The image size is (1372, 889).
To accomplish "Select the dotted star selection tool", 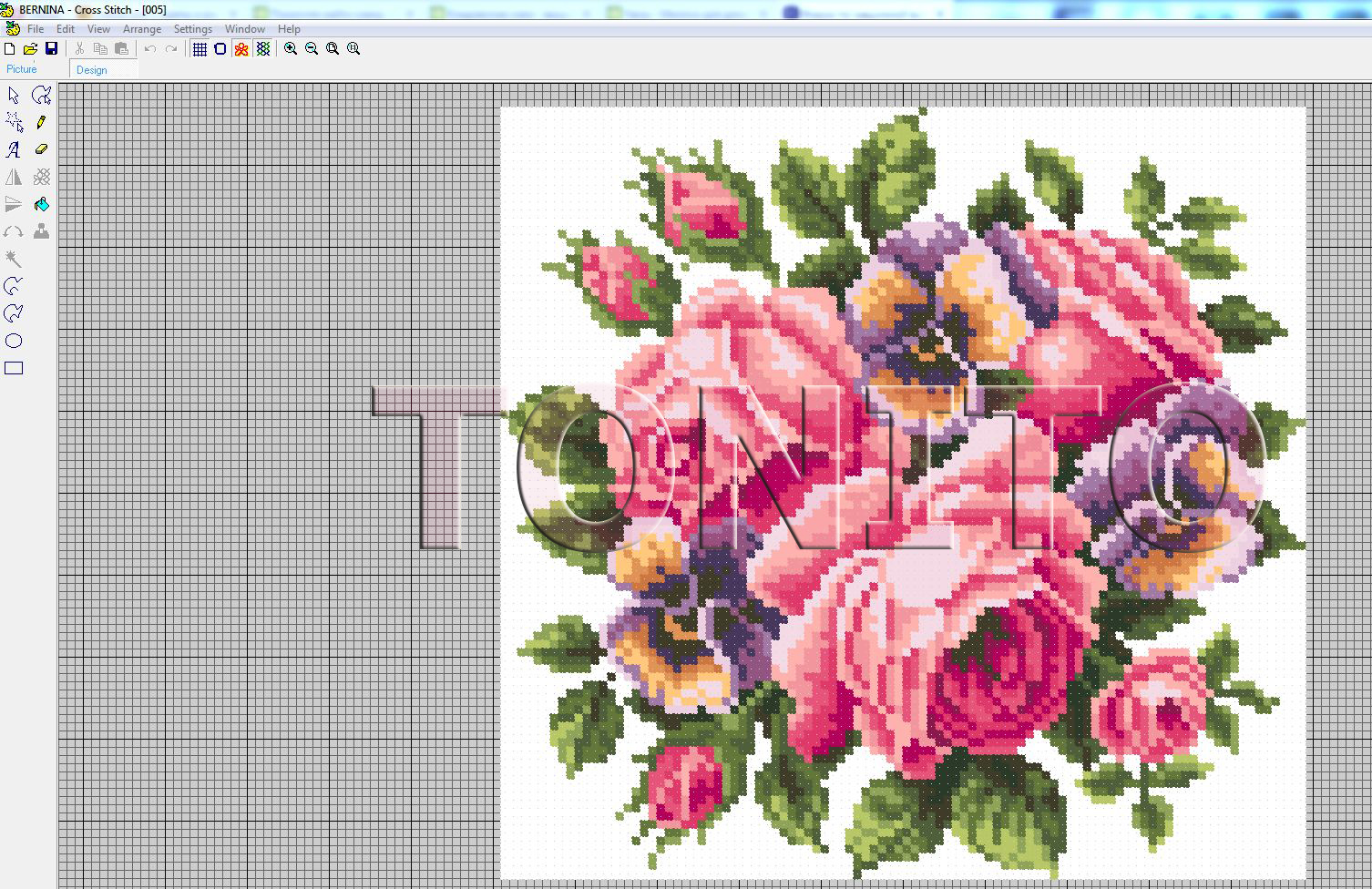I will [x=14, y=122].
